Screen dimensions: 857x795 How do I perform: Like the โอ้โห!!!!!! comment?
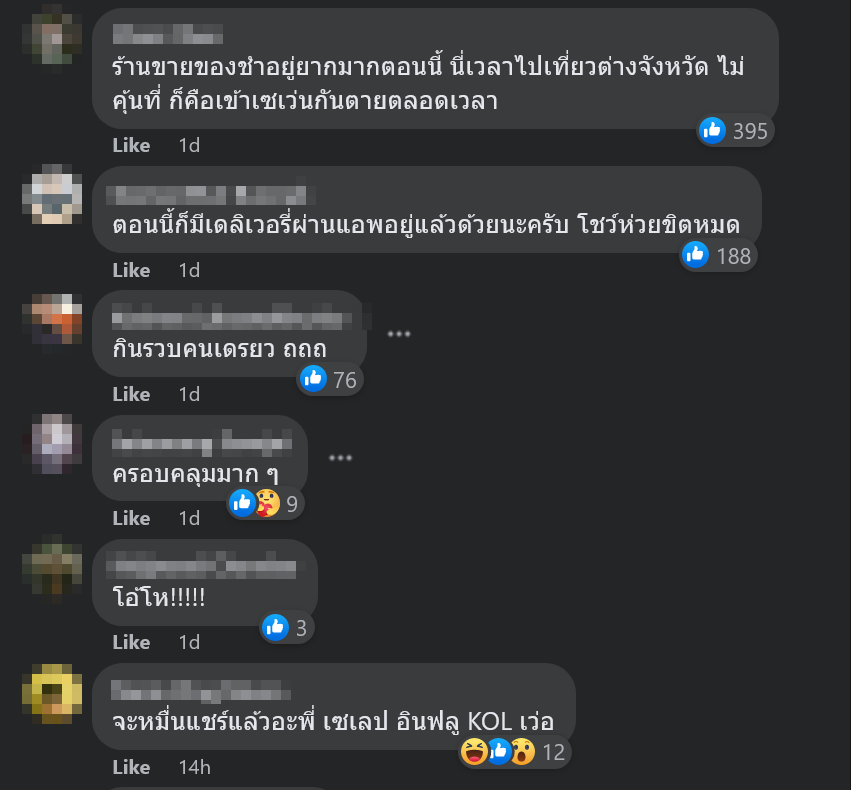pyautogui.click(x=131, y=643)
